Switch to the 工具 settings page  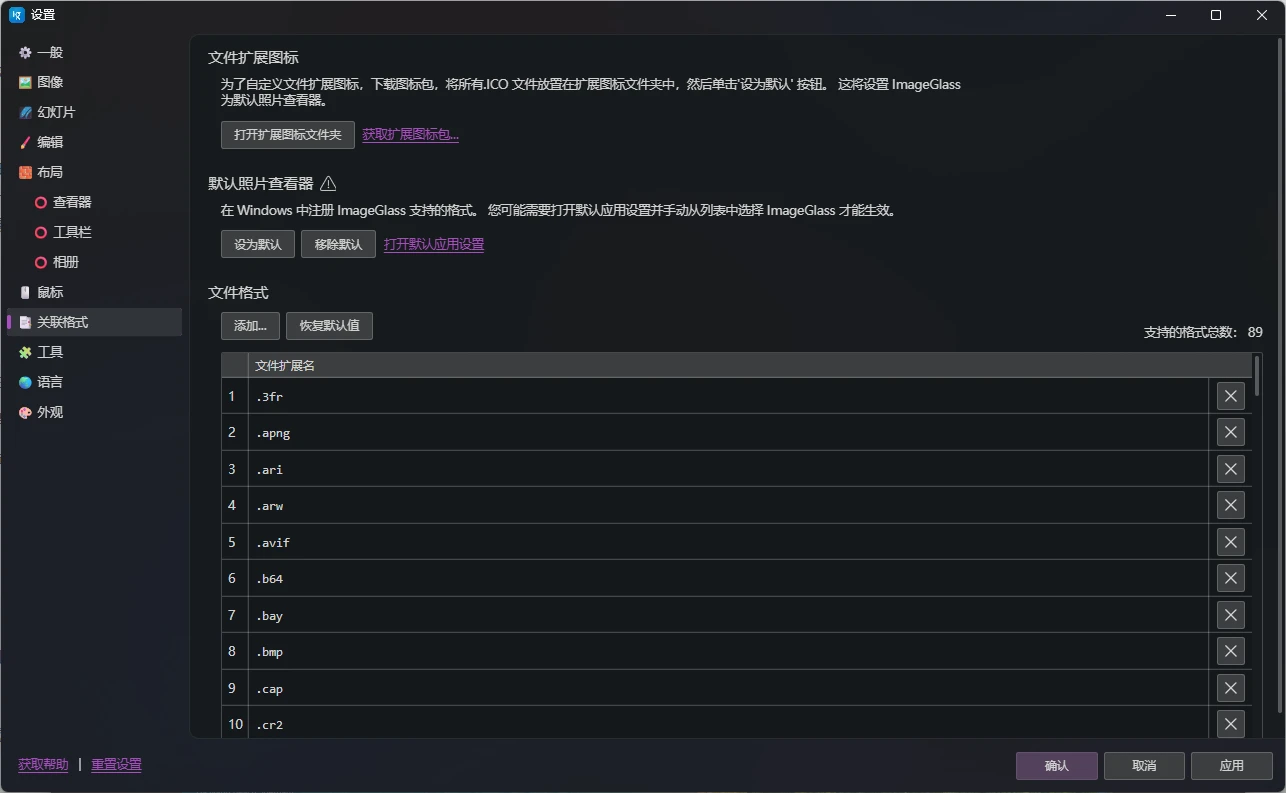coord(94,352)
